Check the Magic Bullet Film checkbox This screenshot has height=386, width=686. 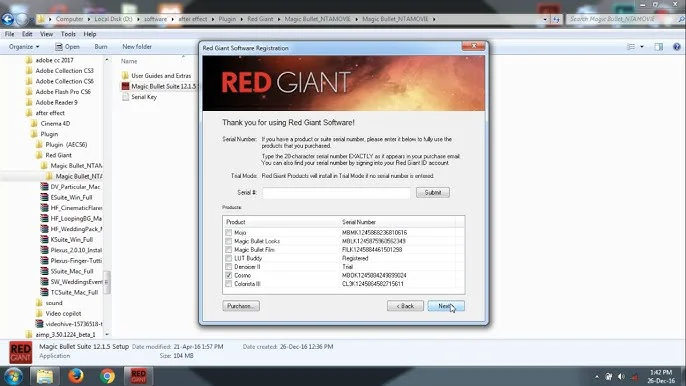pyautogui.click(x=228, y=249)
